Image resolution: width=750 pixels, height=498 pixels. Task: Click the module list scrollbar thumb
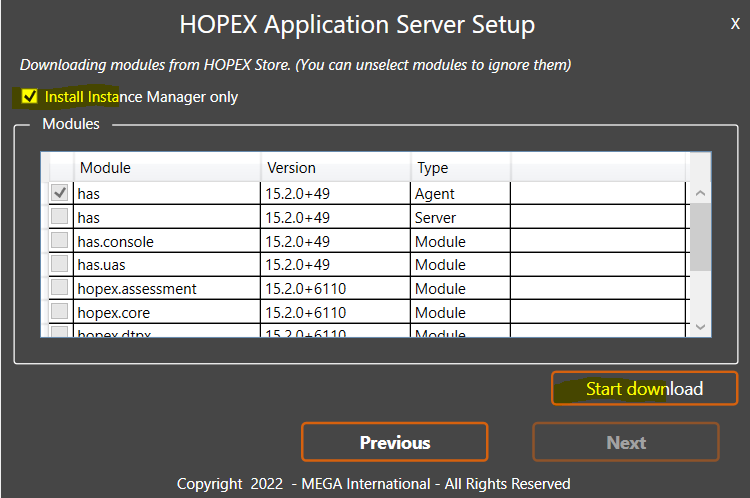click(x=701, y=235)
